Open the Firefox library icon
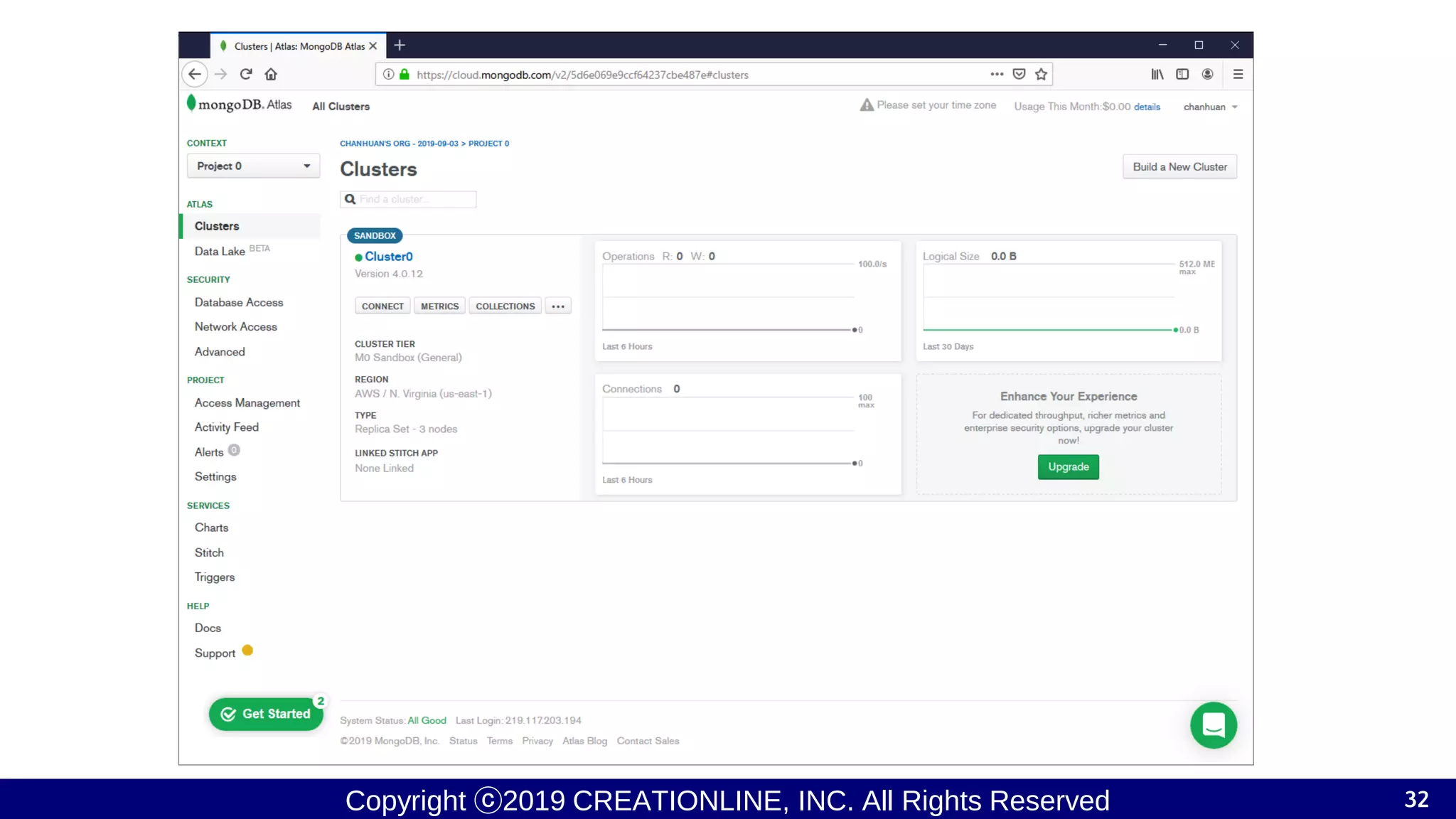The width and height of the screenshot is (1456, 819). (1157, 74)
